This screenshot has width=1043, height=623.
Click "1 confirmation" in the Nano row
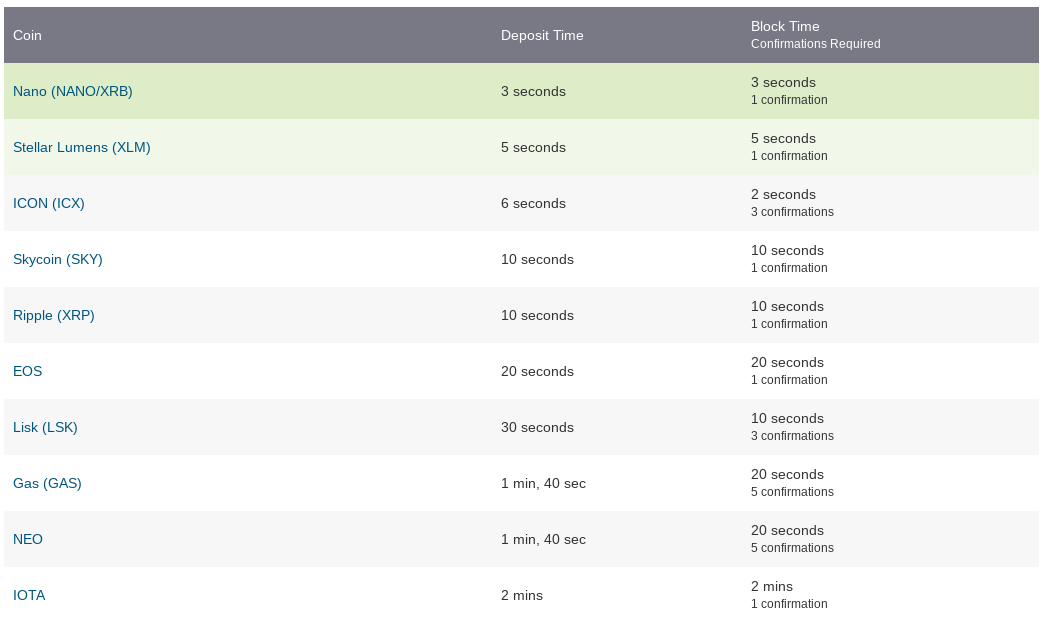coord(790,100)
